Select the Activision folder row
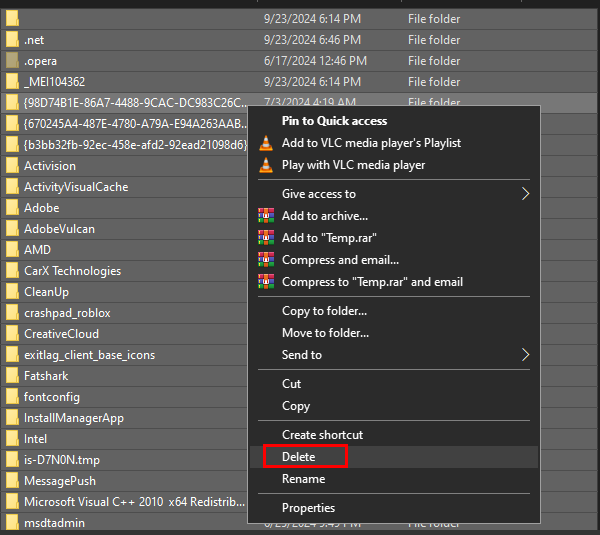The width and height of the screenshot is (600, 535). 50,166
